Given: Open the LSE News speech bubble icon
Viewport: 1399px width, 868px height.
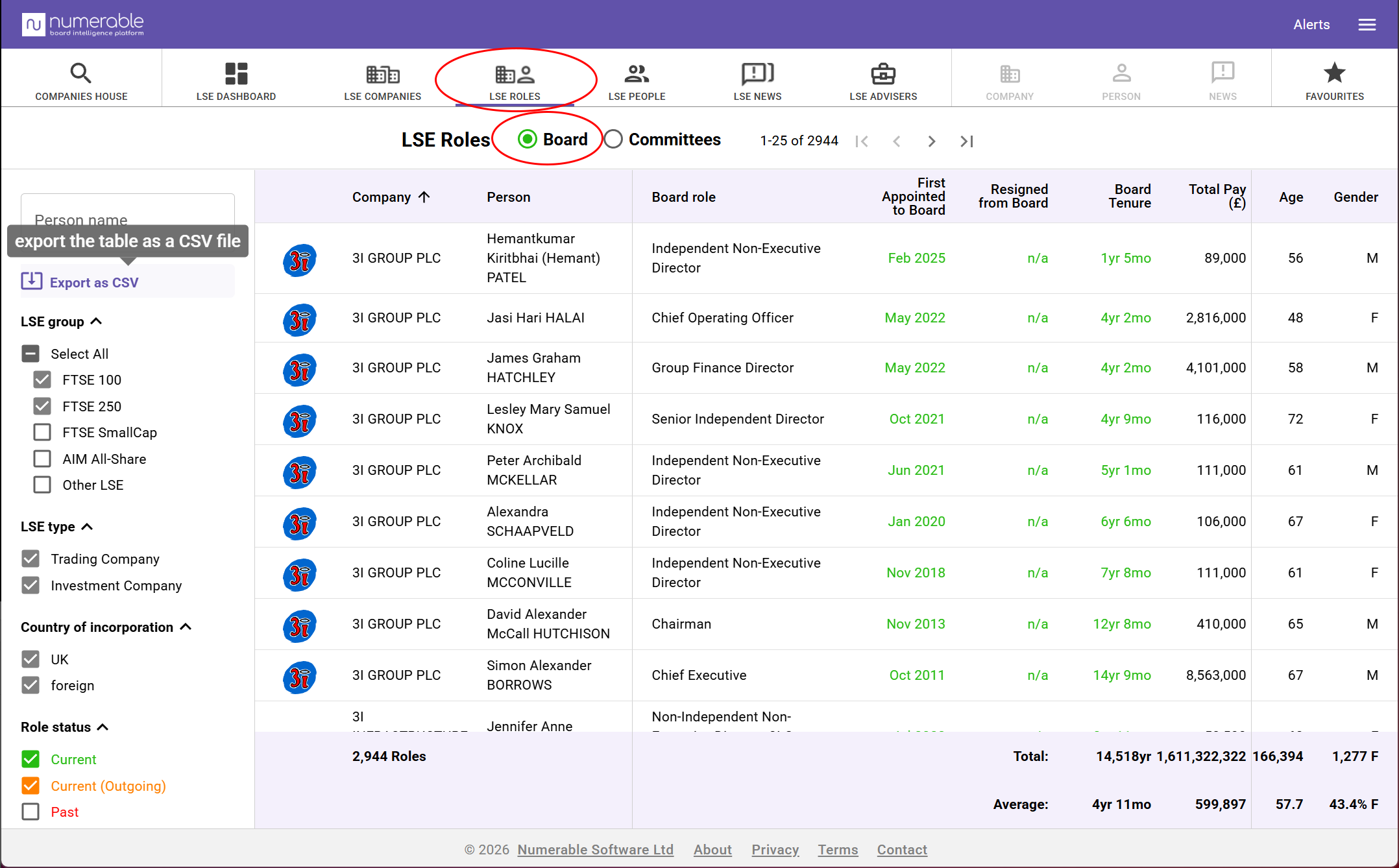Looking at the screenshot, I should 757,74.
